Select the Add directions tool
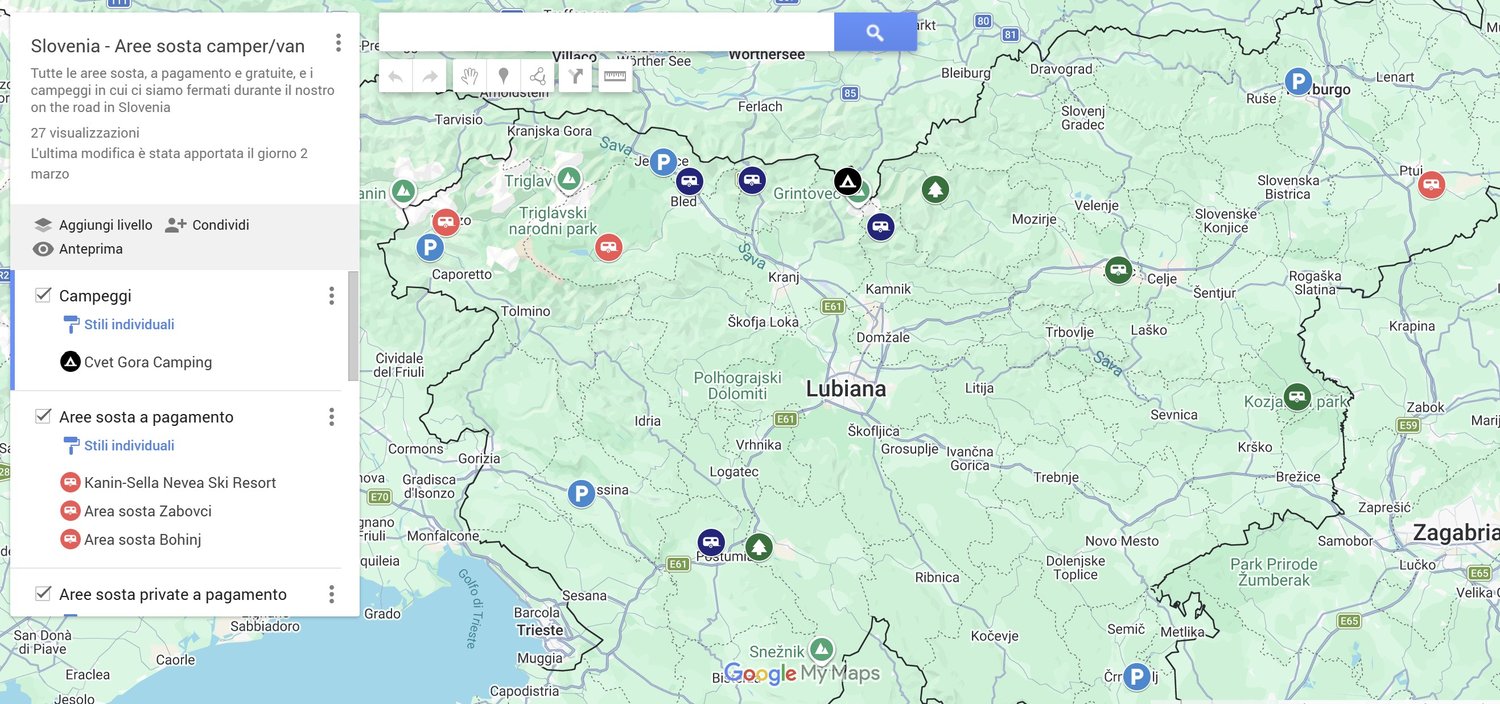This screenshot has height=704, width=1500. pyautogui.click(x=575, y=76)
